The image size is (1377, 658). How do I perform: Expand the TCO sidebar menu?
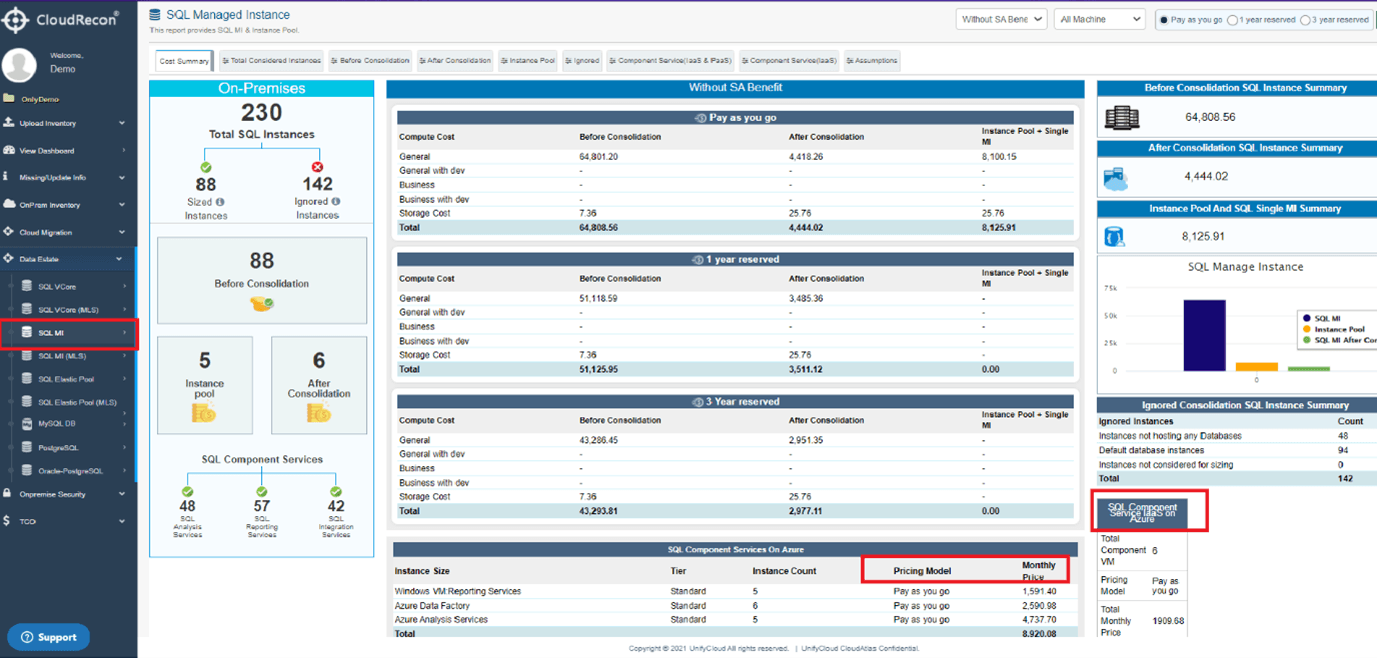coord(68,521)
